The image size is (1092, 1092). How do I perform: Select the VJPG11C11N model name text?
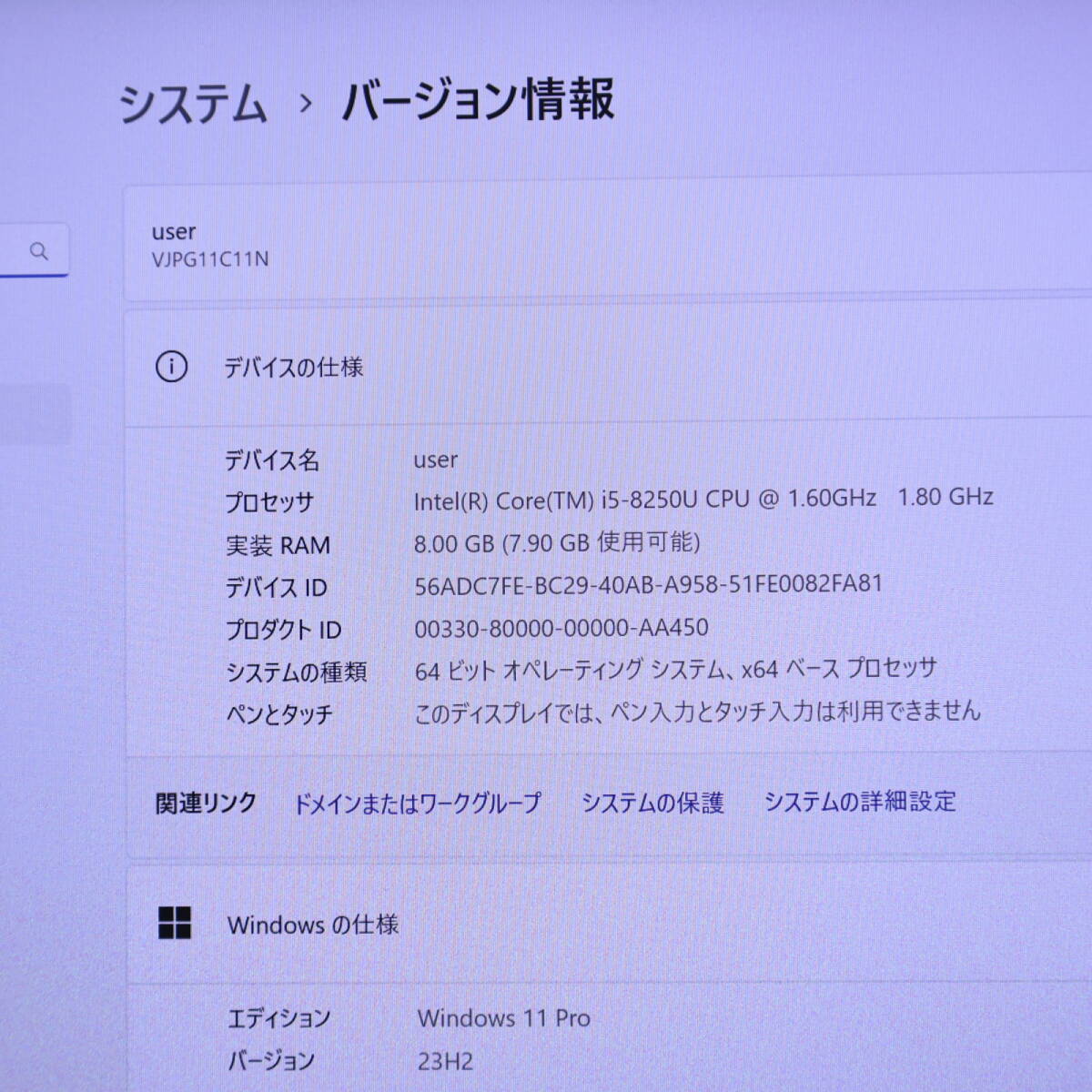coord(210,259)
